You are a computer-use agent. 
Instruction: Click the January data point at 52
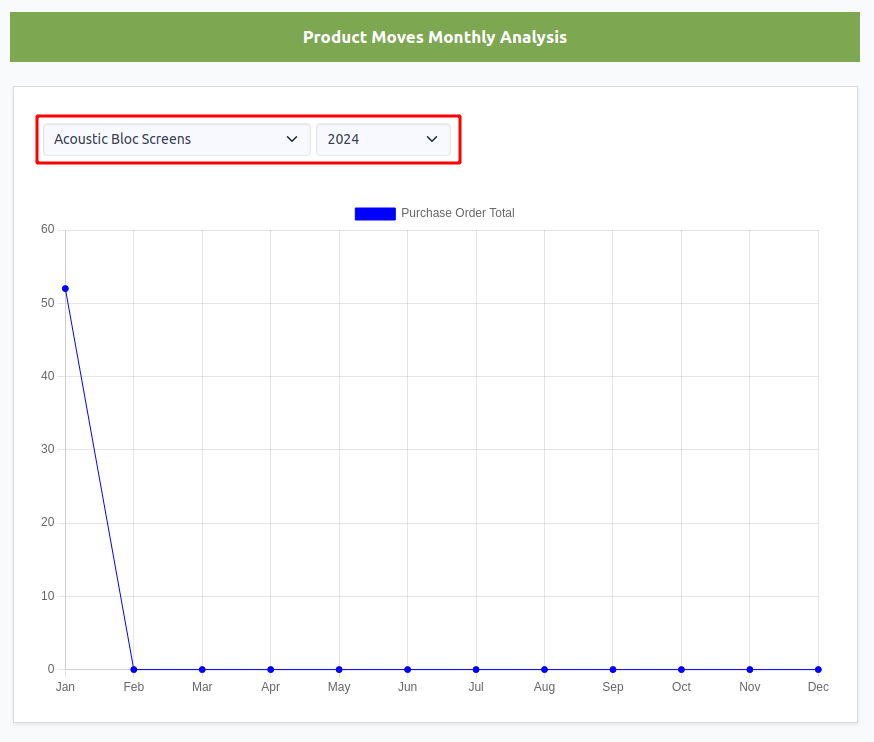[x=65, y=289]
